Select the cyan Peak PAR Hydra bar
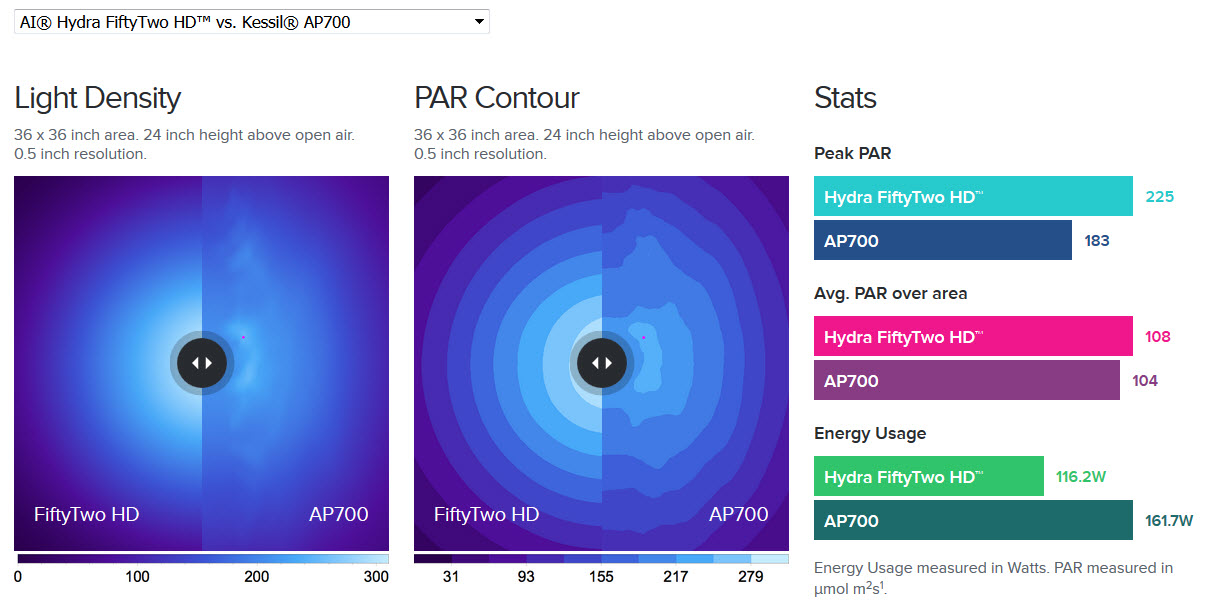 972,197
